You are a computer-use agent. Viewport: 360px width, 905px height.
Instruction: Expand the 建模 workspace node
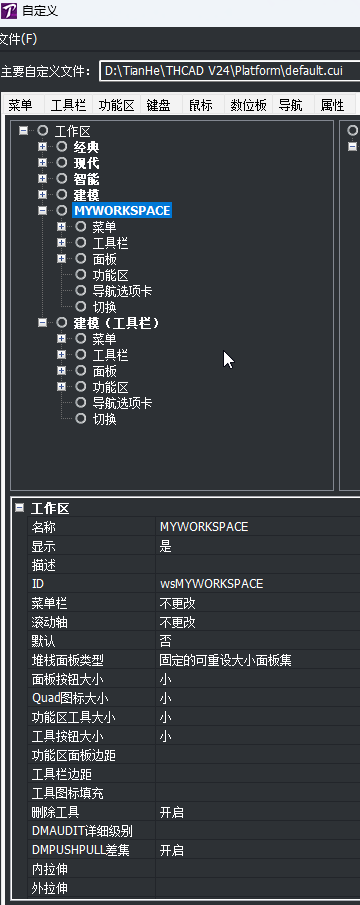coord(42,195)
